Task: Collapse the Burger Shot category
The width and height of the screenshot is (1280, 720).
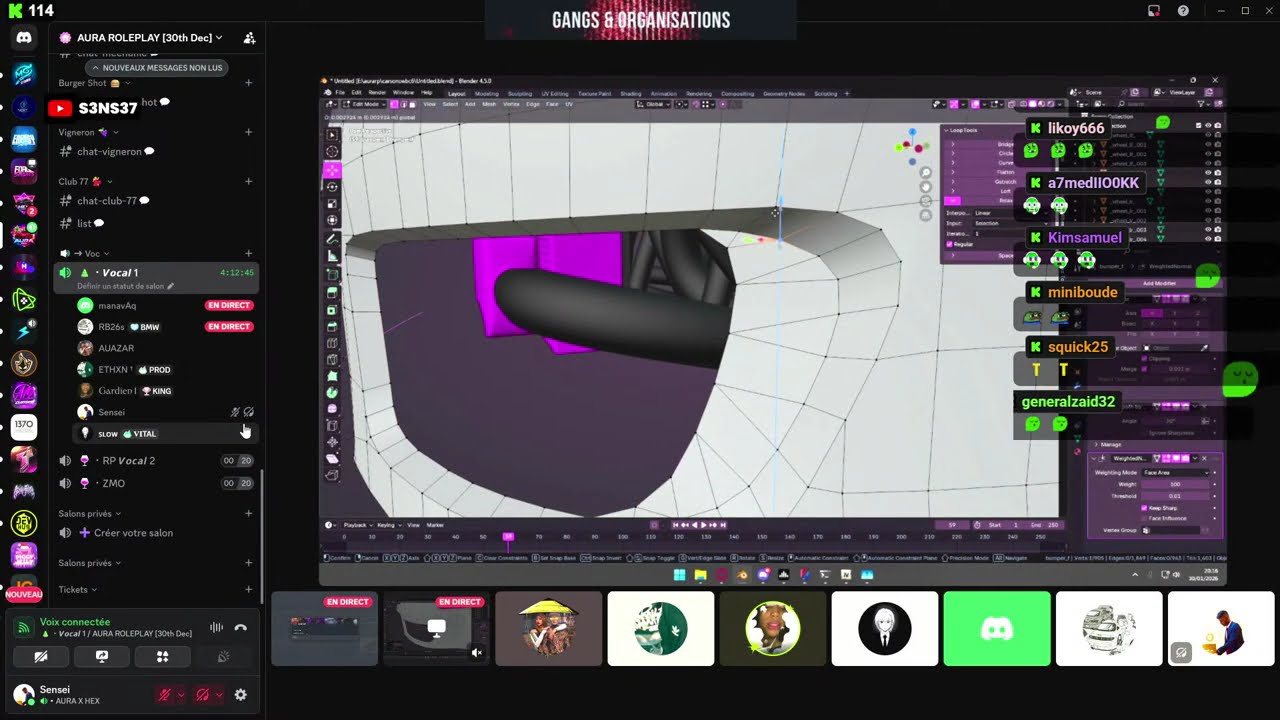Action: [92, 83]
